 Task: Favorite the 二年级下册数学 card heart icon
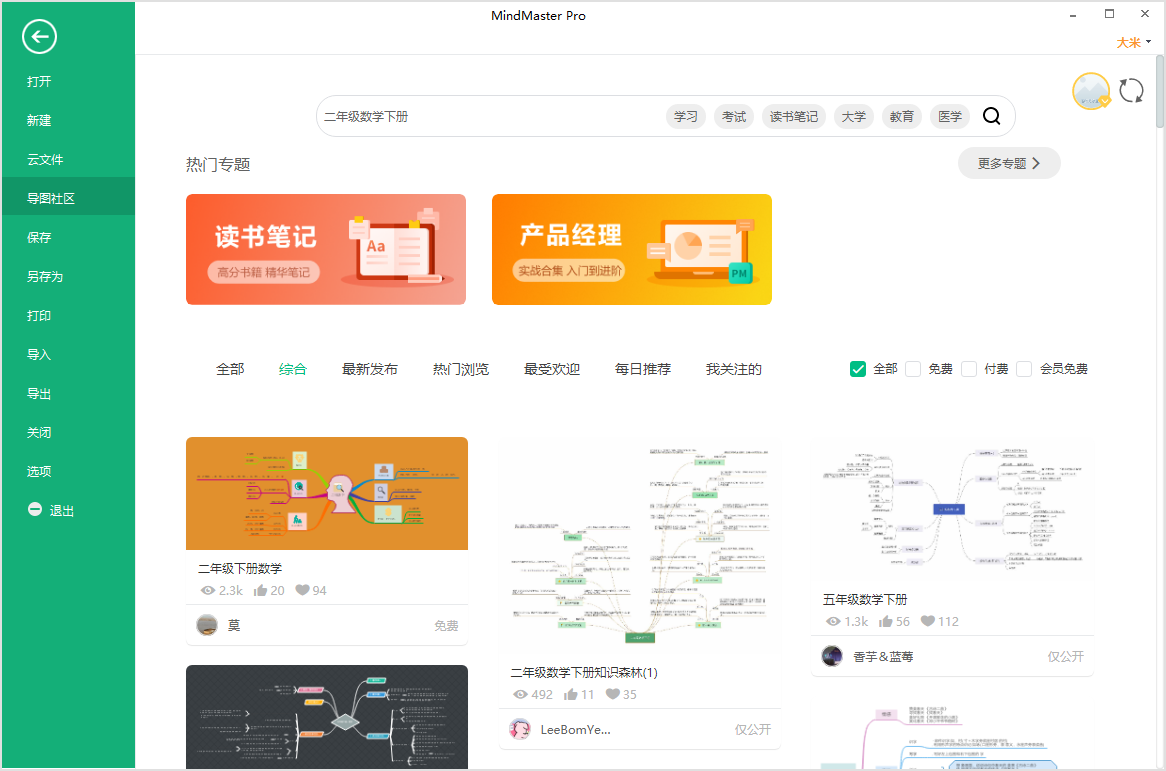point(302,590)
